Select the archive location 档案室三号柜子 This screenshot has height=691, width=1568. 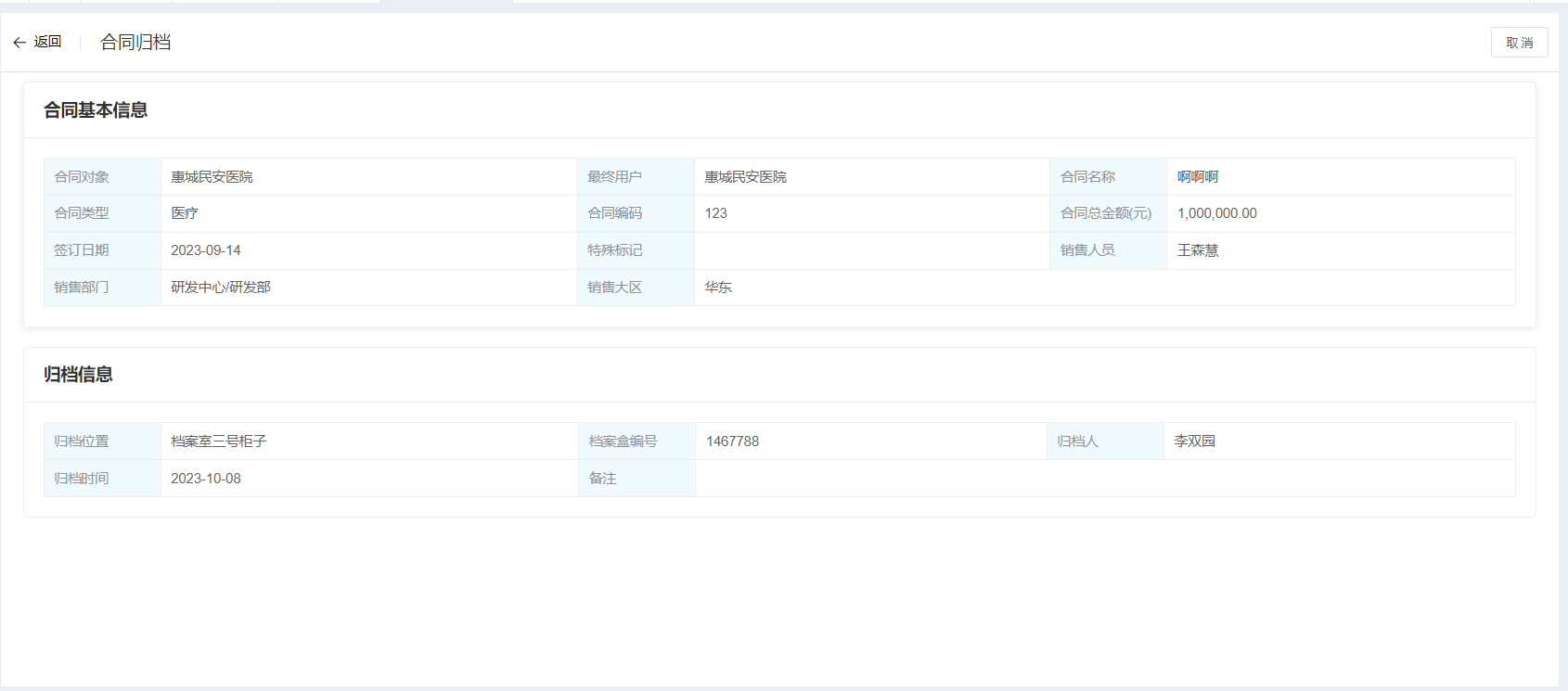point(219,441)
